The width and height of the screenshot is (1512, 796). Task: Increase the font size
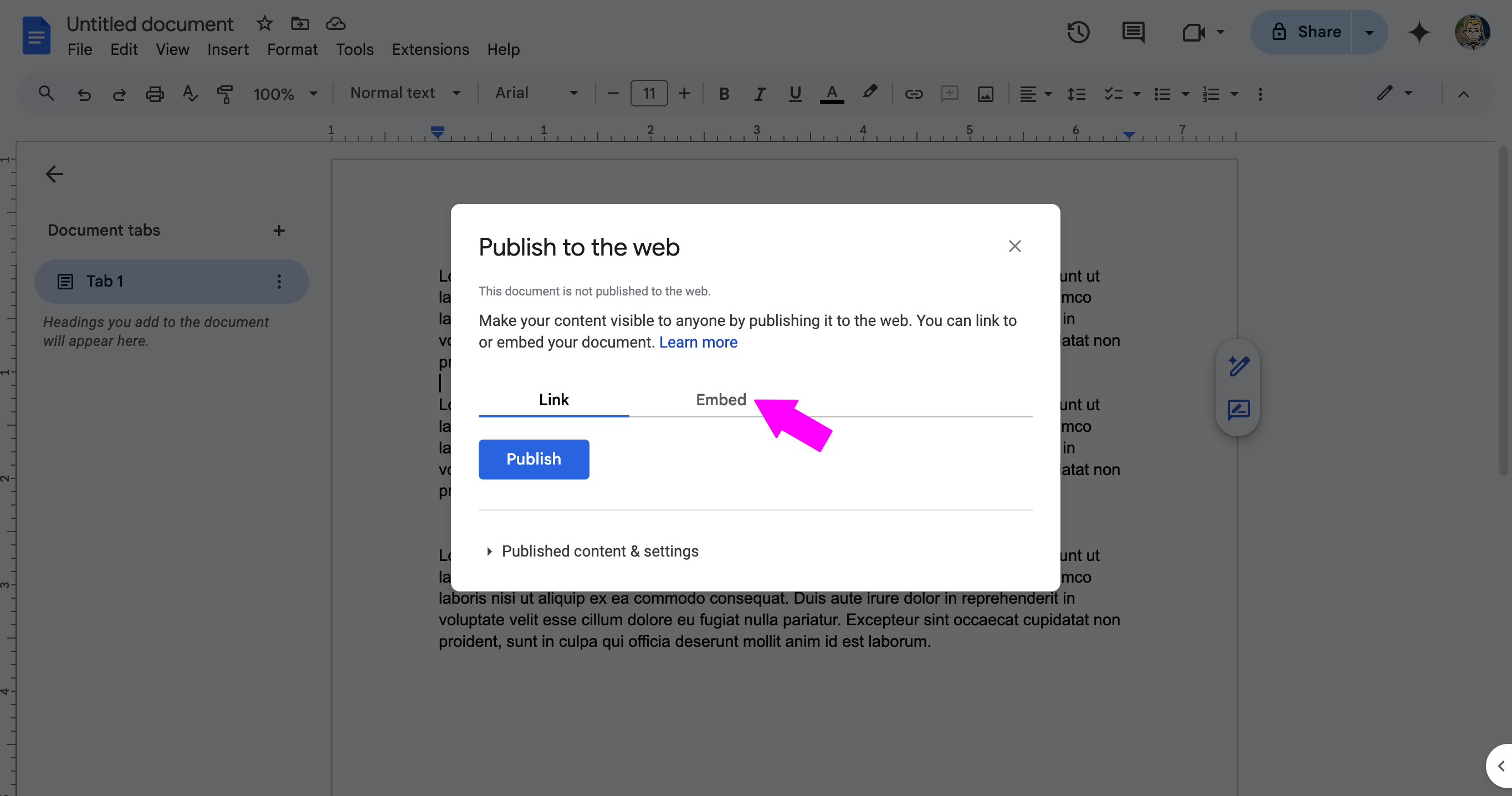tap(684, 94)
